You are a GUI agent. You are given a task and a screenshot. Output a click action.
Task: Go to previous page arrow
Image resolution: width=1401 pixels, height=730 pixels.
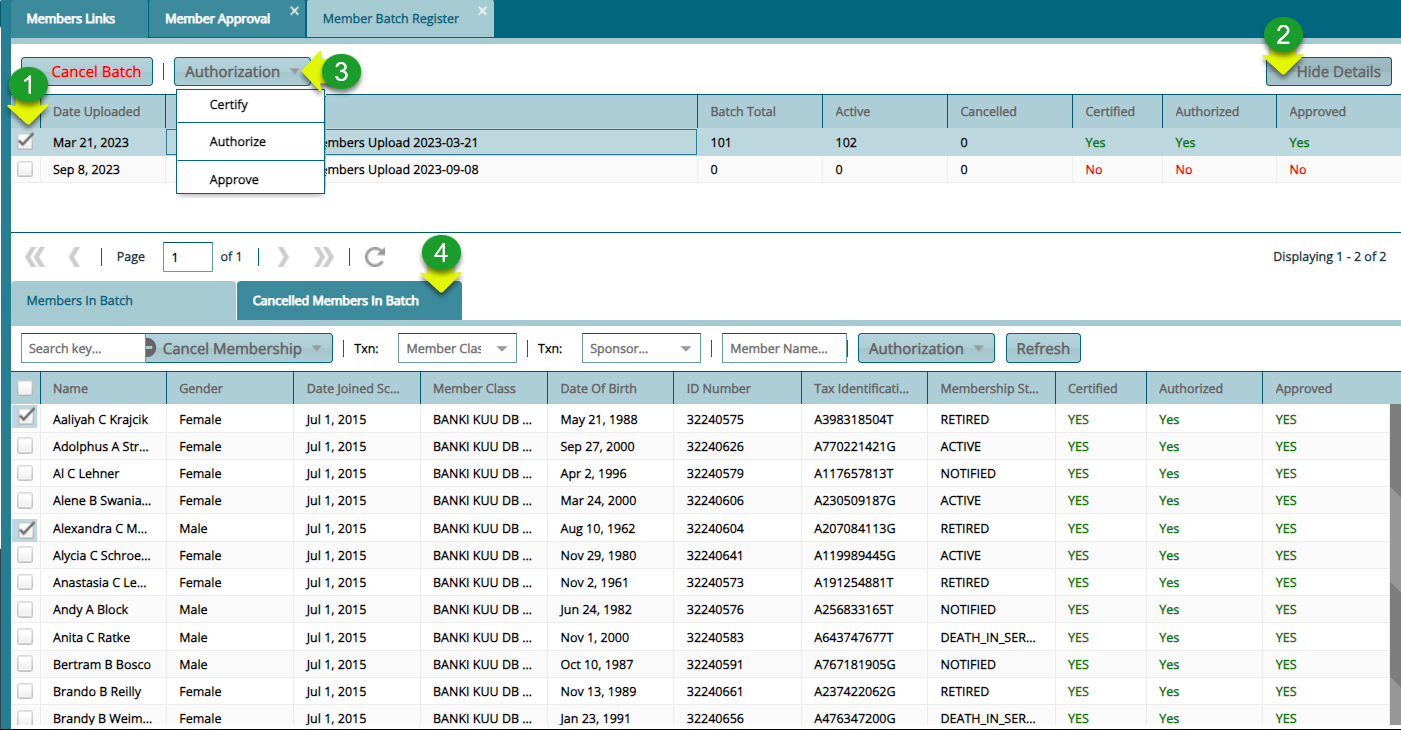(x=74, y=257)
